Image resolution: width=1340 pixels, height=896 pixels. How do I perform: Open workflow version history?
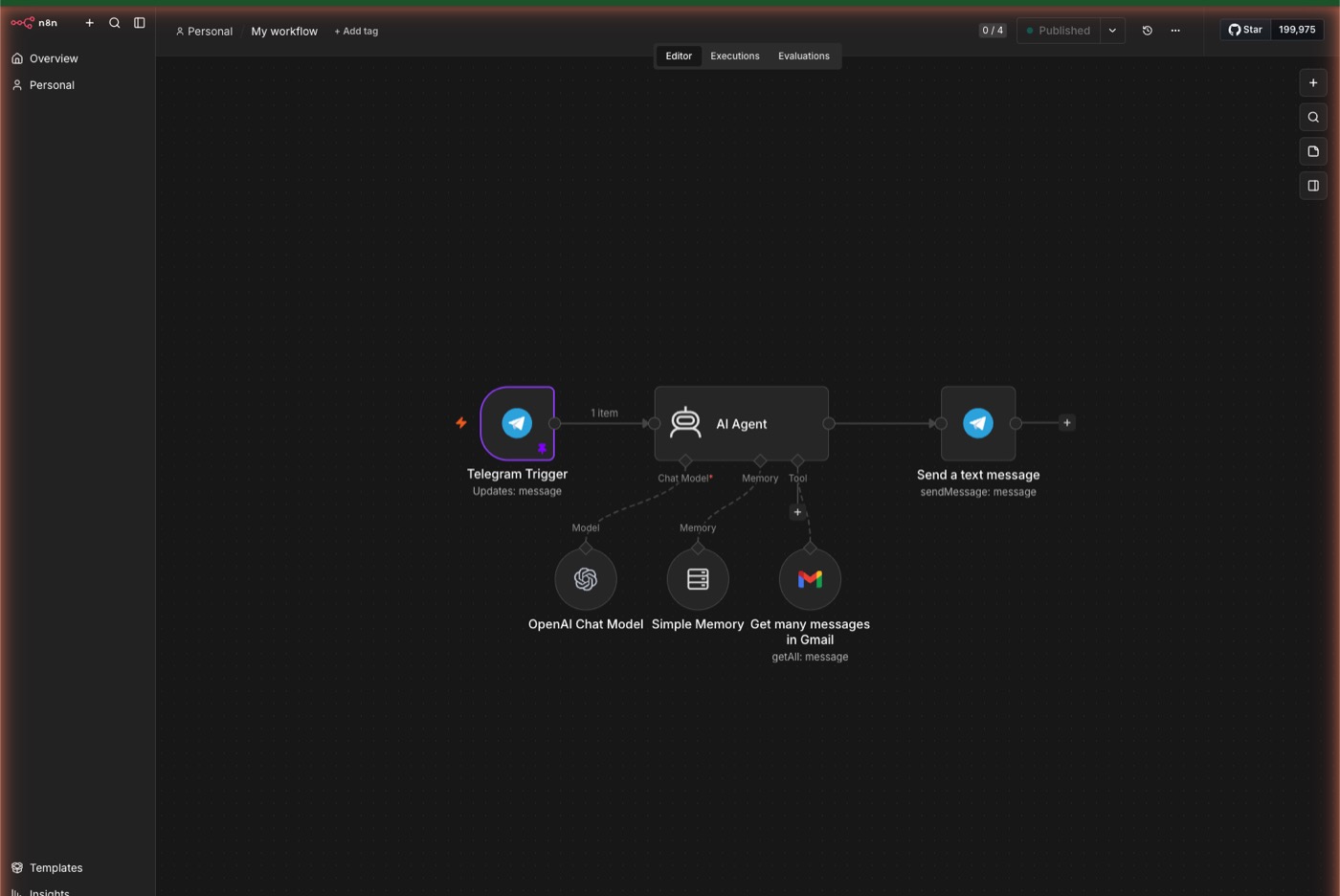[x=1148, y=31]
